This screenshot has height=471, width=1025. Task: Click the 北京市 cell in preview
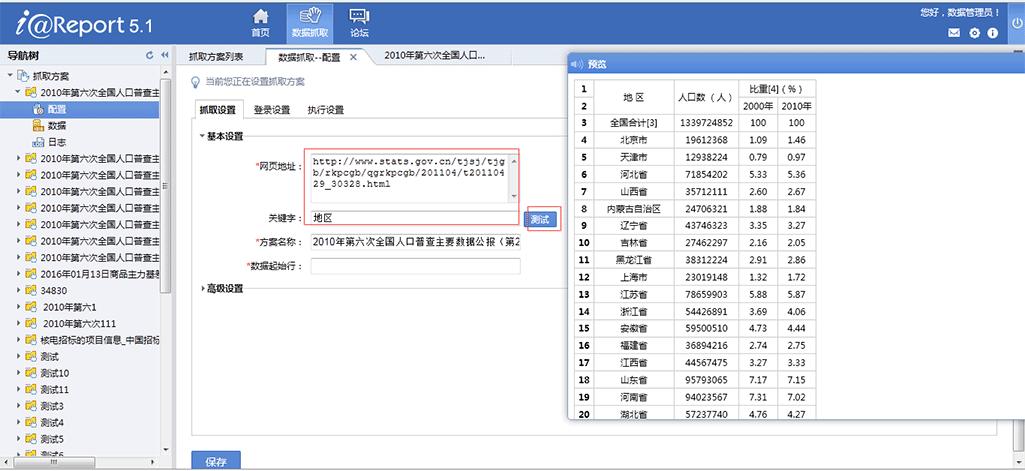633,140
